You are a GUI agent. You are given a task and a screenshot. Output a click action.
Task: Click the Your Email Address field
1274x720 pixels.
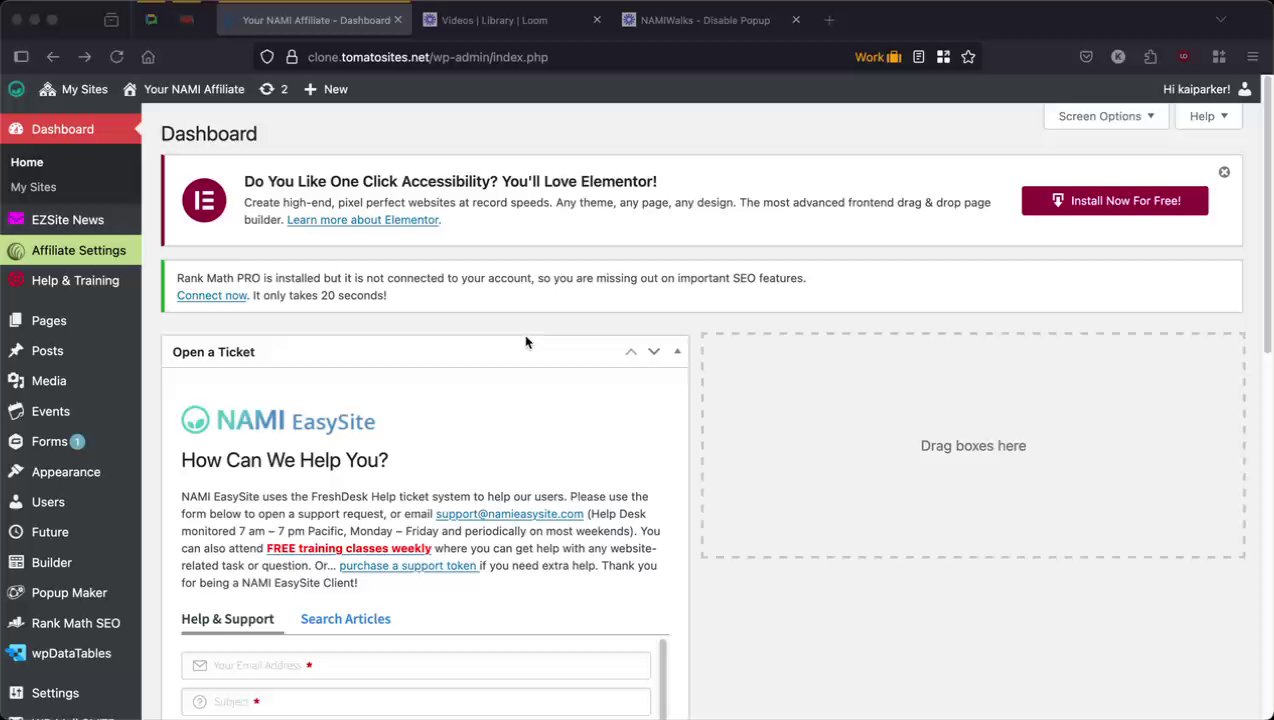coord(416,665)
